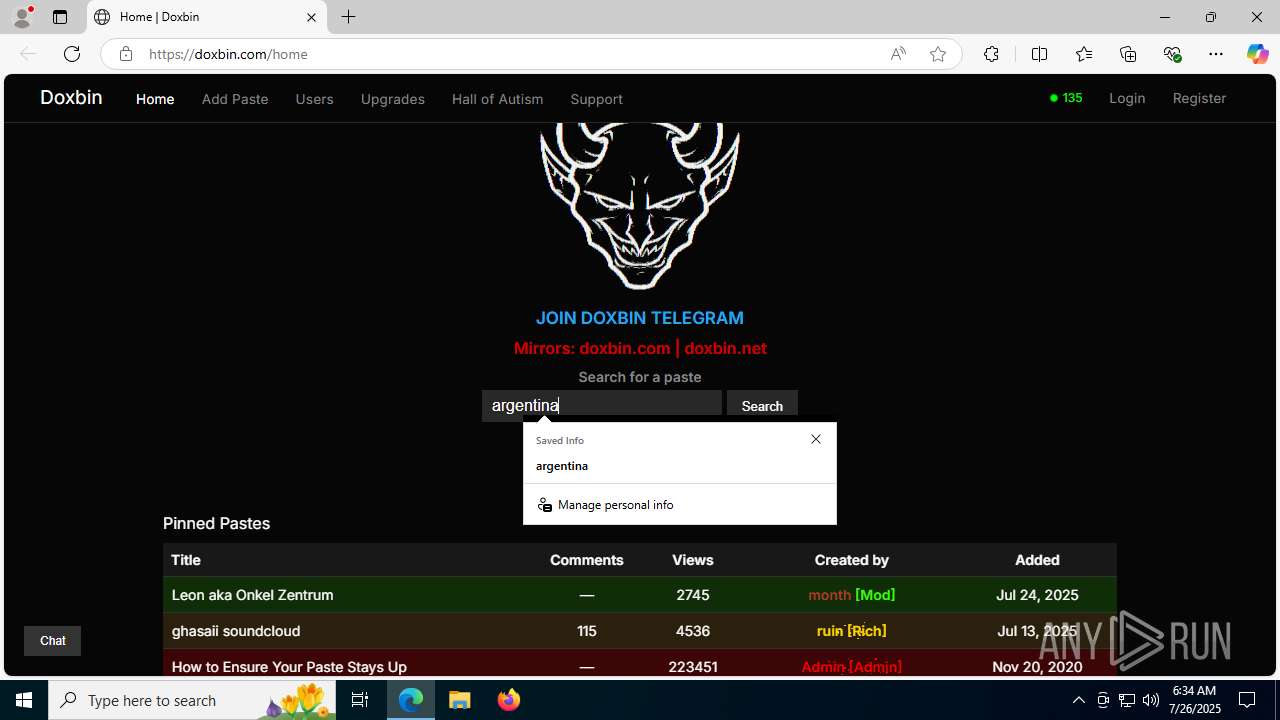This screenshot has height=720, width=1280.
Task: Open the Chat button
Action: (x=52, y=641)
